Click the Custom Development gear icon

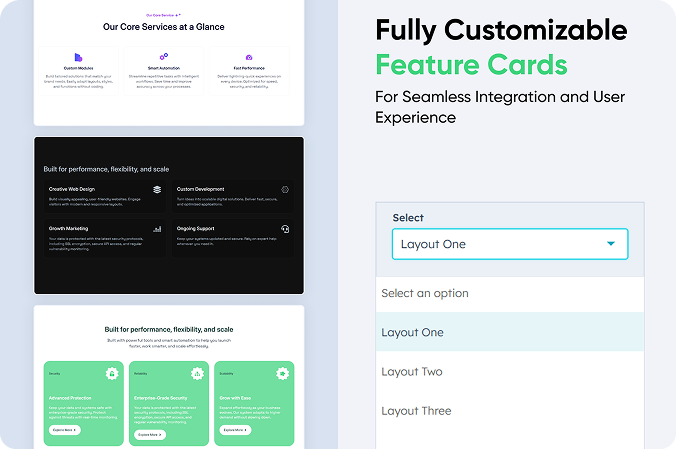(285, 189)
